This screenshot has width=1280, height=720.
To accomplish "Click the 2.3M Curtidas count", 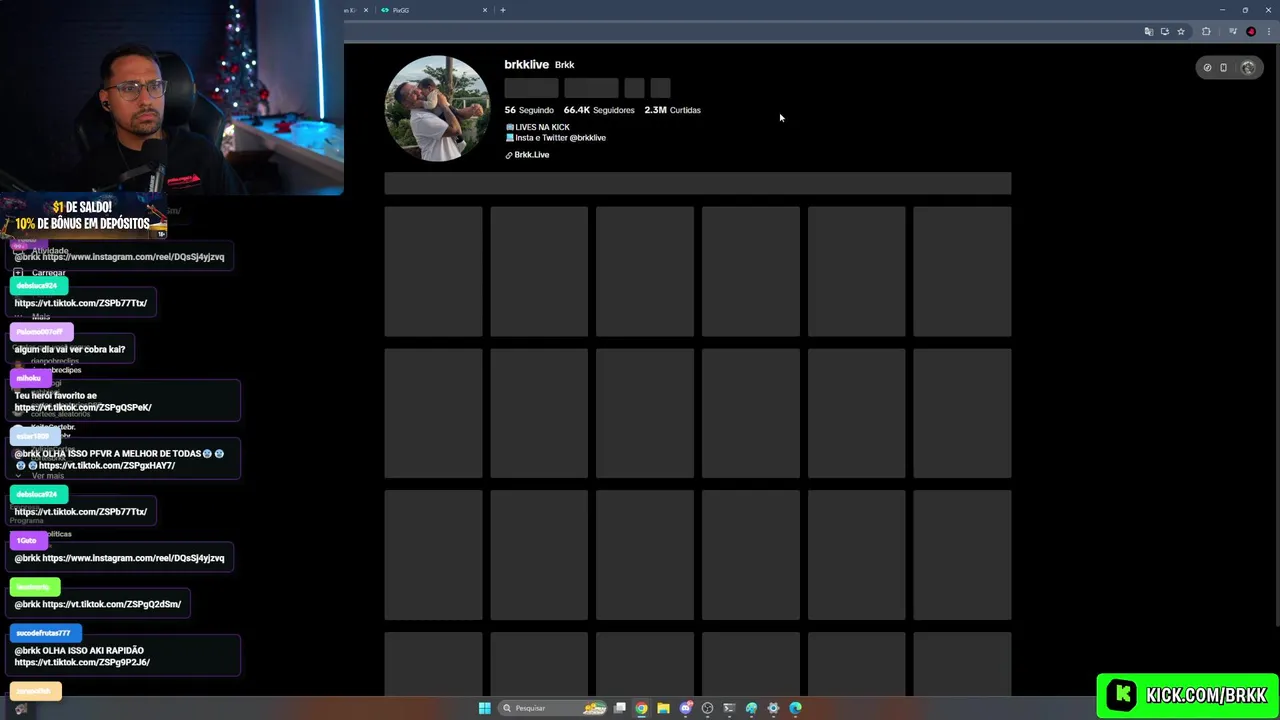I will click(672, 110).
